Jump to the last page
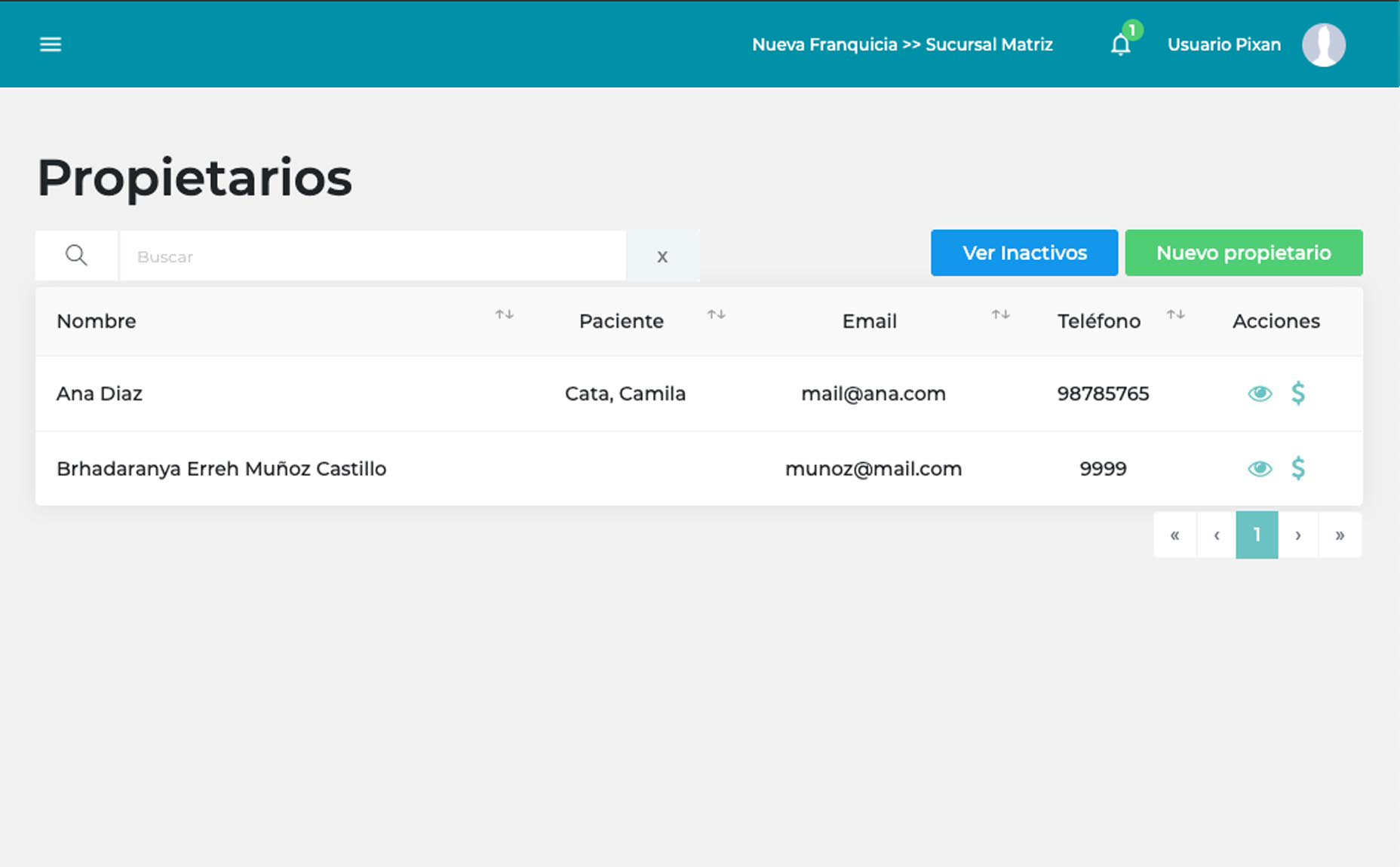1400x867 pixels. coord(1340,535)
